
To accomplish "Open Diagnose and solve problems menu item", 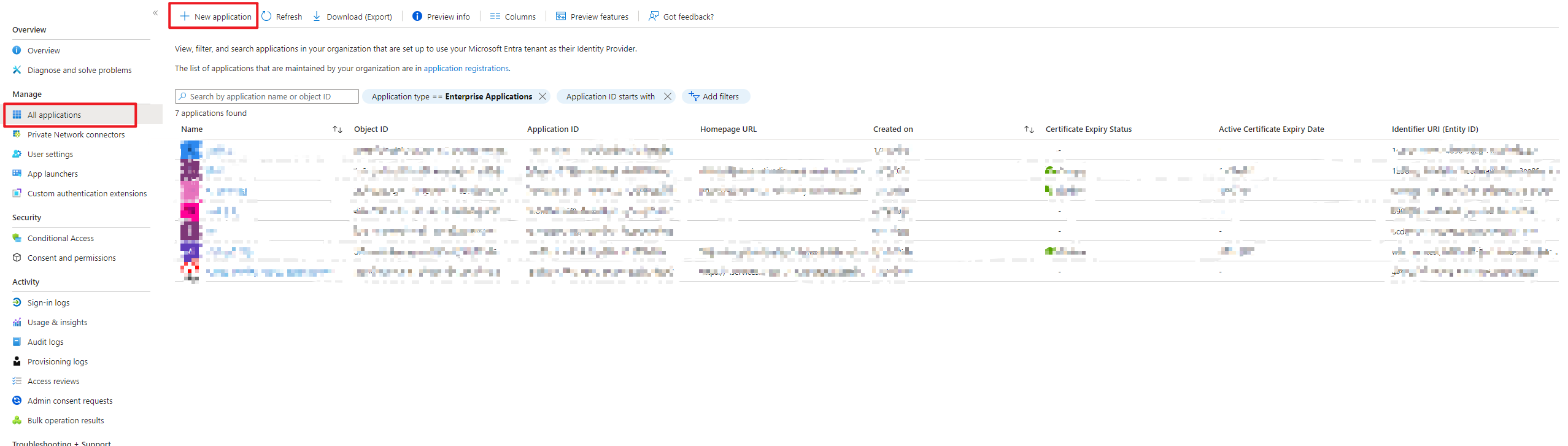I will click(x=81, y=70).
